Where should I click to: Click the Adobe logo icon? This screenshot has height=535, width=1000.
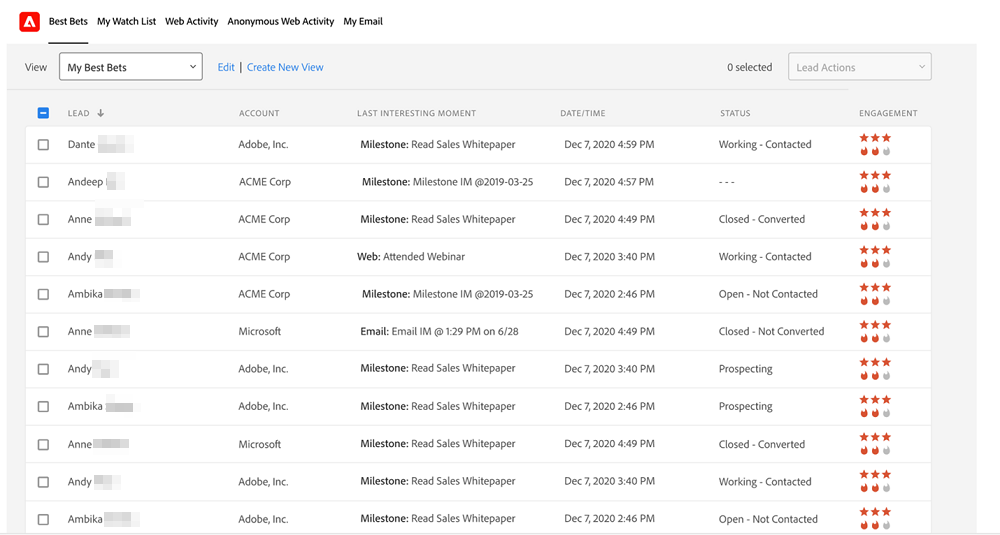pos(30,21)
